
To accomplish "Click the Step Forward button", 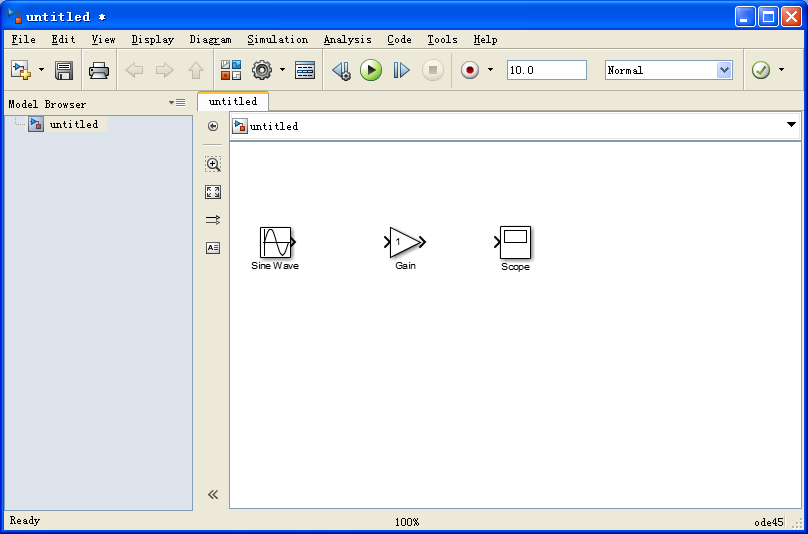I will pyautogui.click(x=401, y=70).
